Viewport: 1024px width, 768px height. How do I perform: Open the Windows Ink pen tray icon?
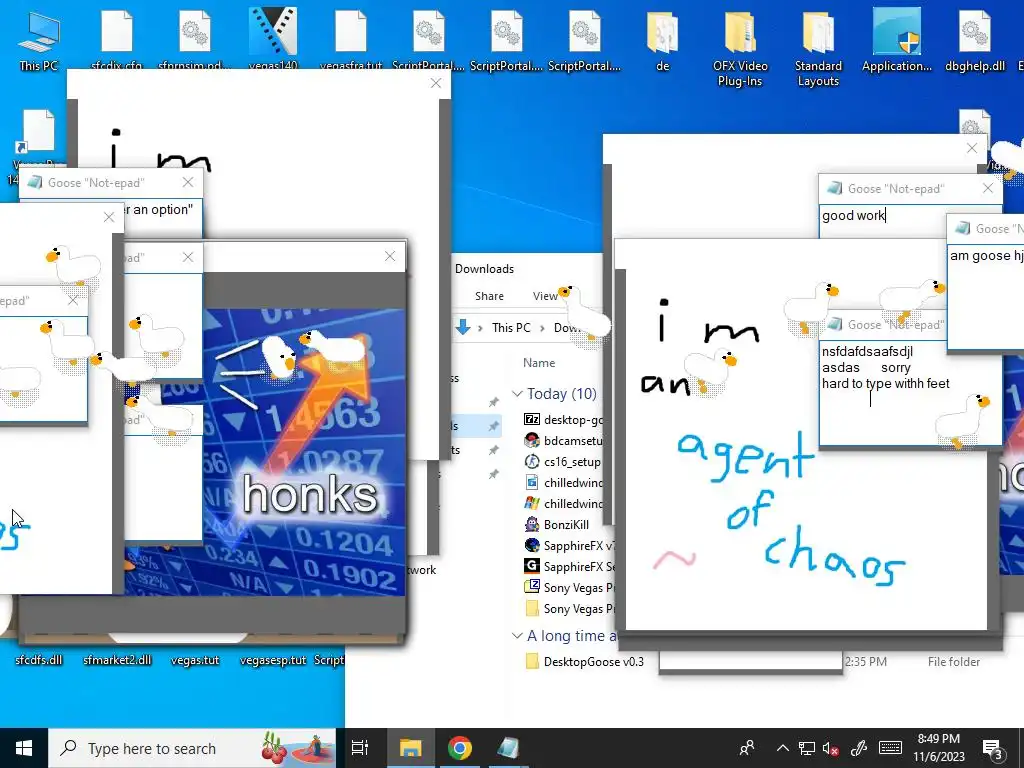pyautogui.click(x=858, y=748)
